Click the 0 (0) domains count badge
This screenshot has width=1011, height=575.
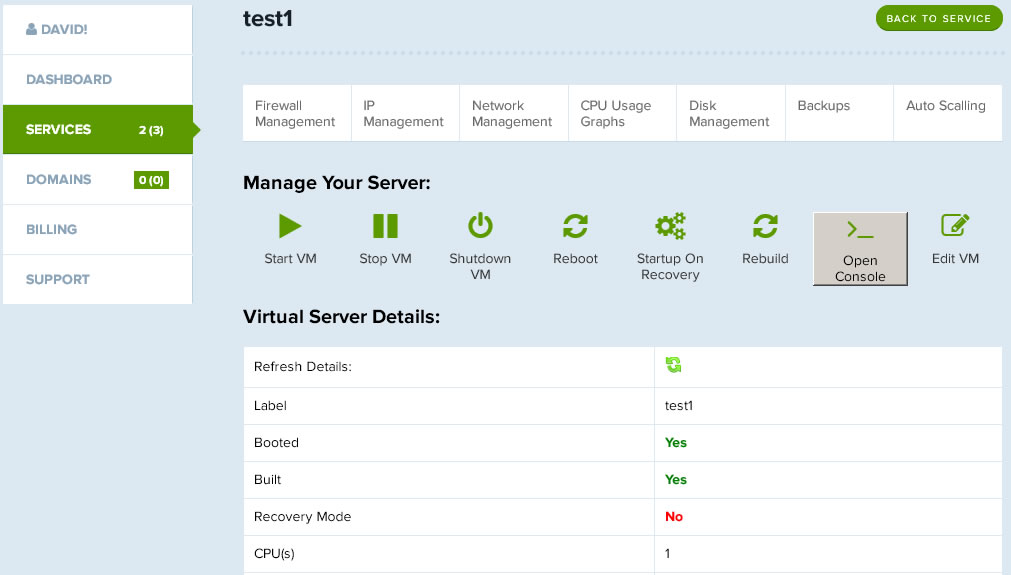click(152, 180)
